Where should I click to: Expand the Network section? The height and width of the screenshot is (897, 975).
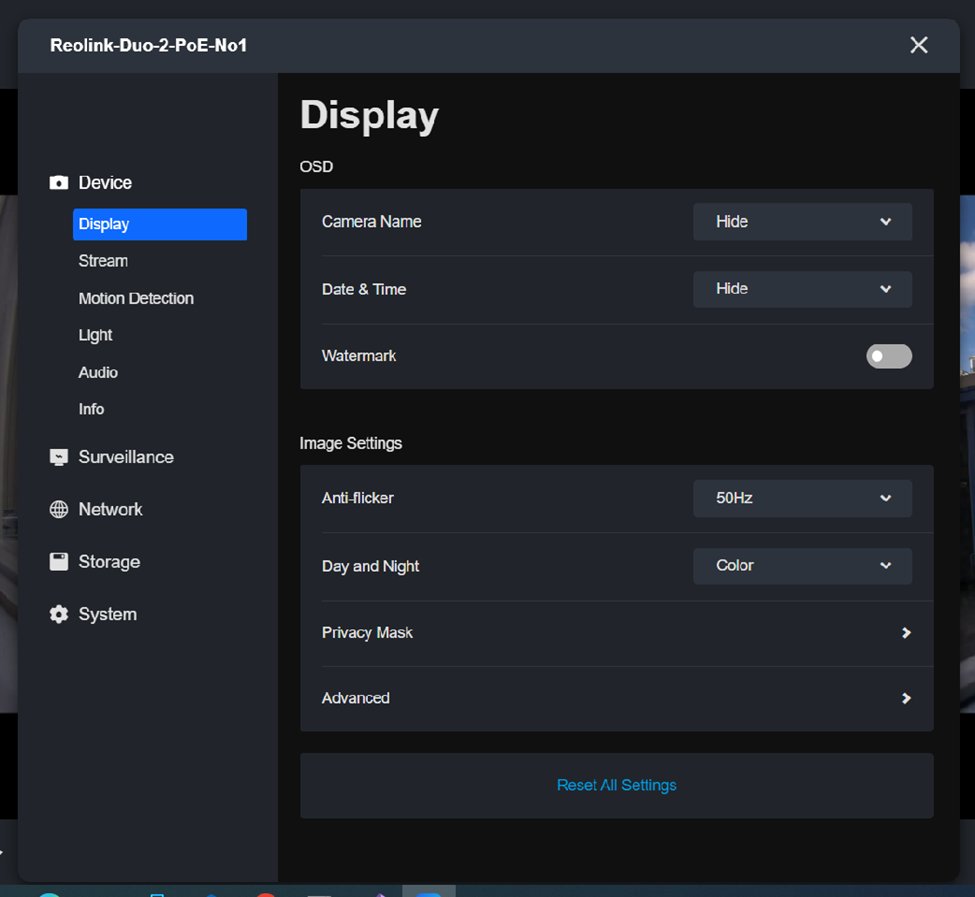[x=111, y=509]
